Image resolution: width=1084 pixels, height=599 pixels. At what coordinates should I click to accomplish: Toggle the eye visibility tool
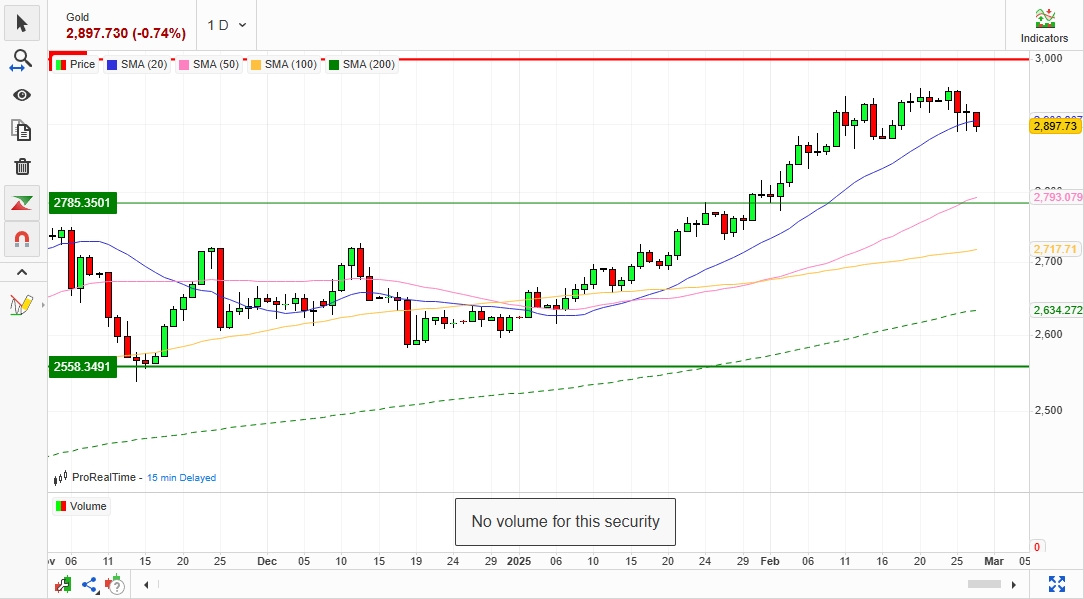(x=22, y=95)
